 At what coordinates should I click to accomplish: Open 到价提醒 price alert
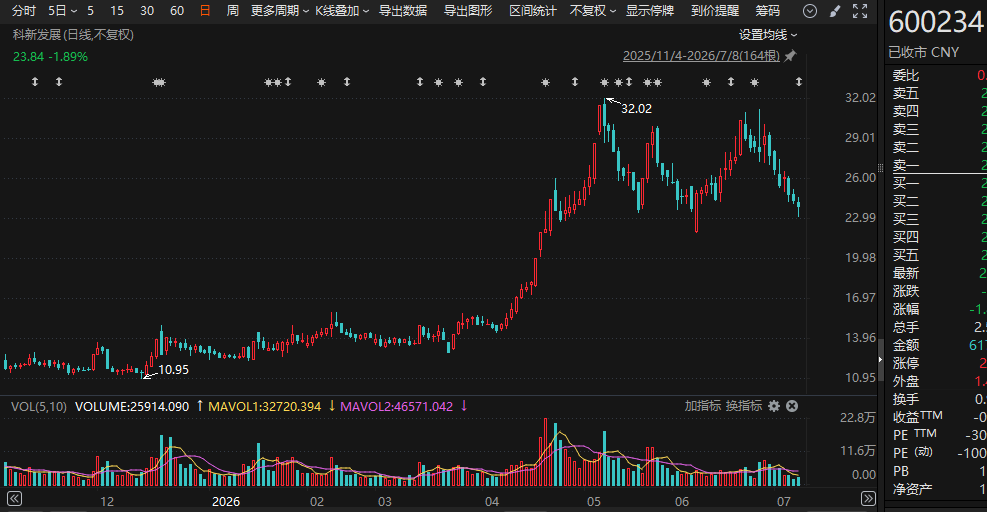click(x=714, y=11)
